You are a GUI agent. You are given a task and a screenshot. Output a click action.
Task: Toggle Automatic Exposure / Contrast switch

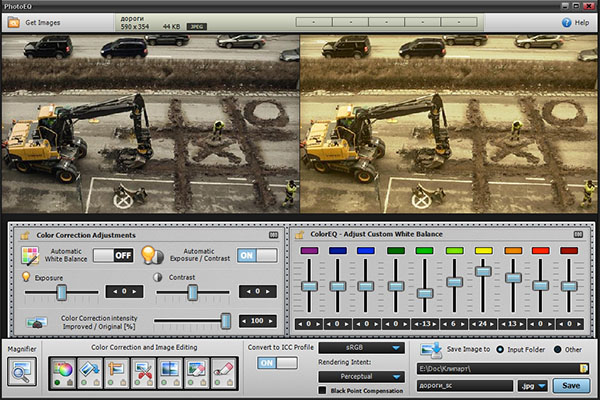259,255
